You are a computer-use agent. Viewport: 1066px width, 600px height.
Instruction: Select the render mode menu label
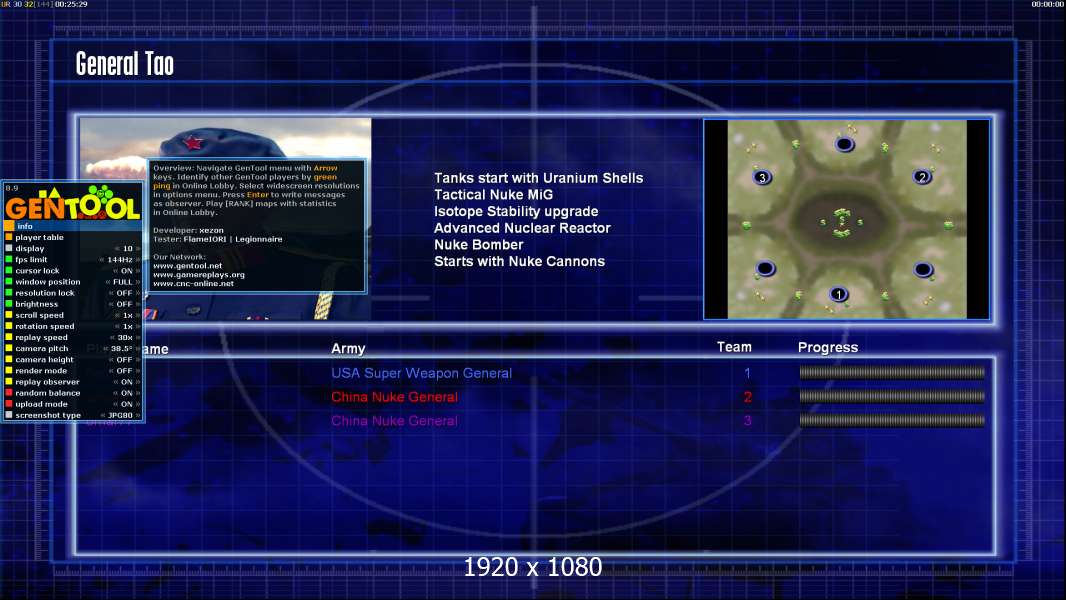click(x=41, y=371)
